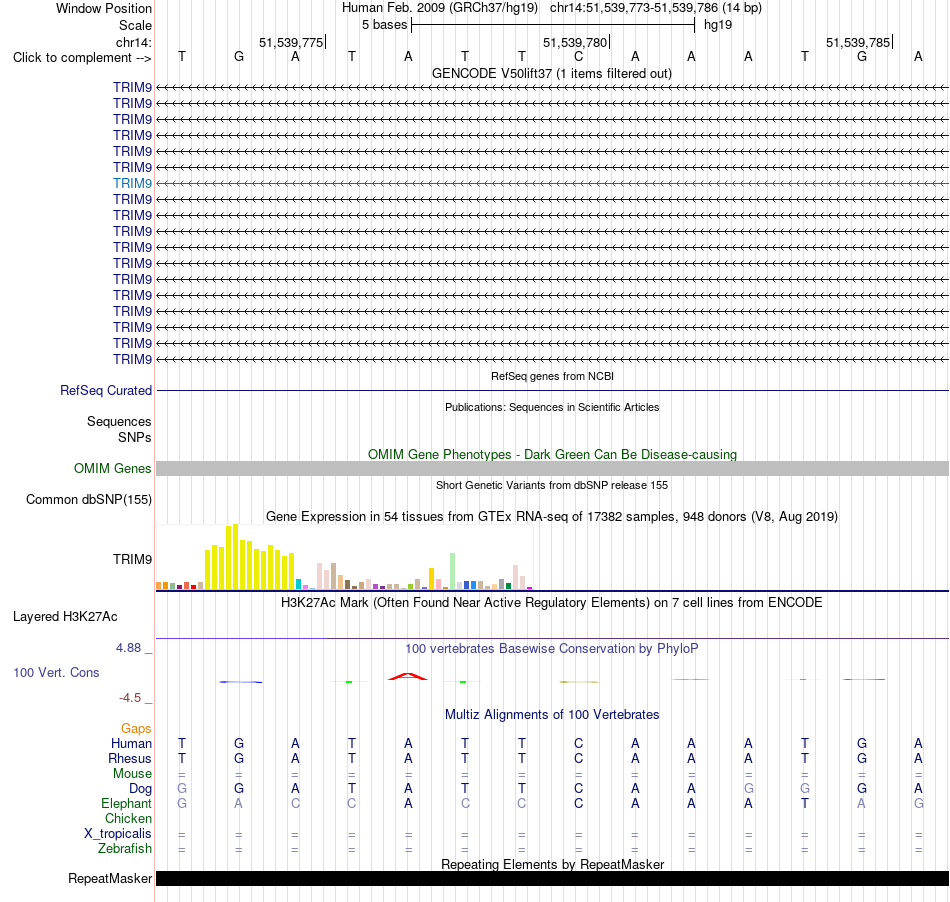This screenshot has width=950, height=902.
Task: Click the X_tropicalis alignment row label
Action: [118, 834]
